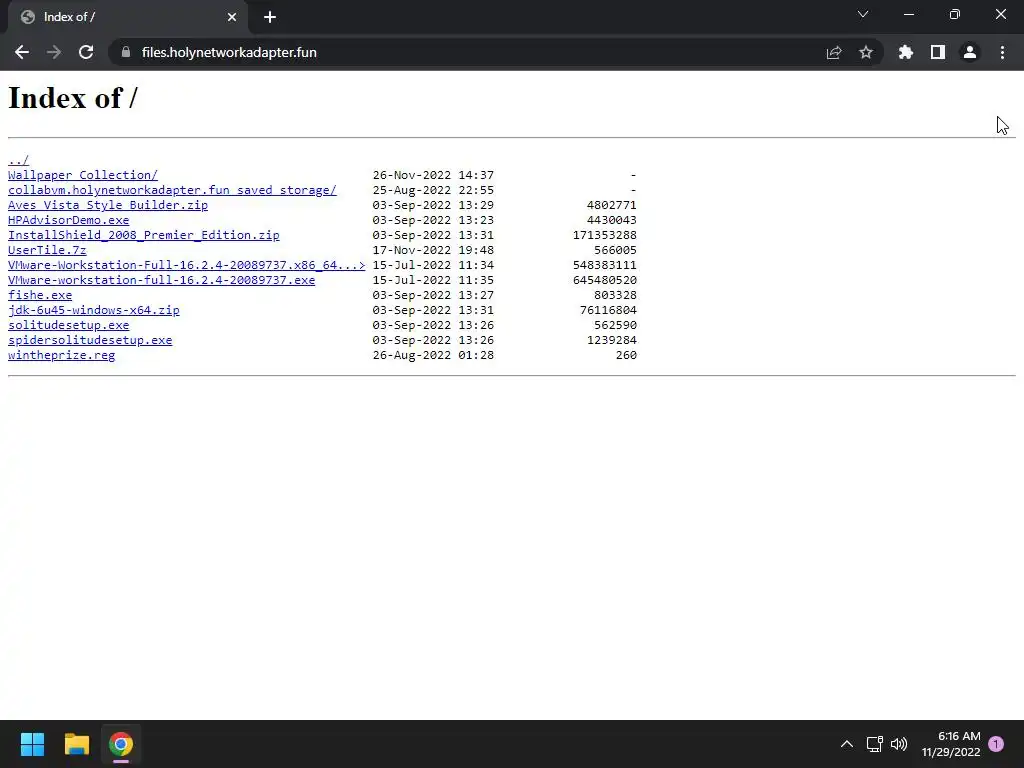
Task: Click the date 17-Nov-2022 19:48
Action: [433, 250]
